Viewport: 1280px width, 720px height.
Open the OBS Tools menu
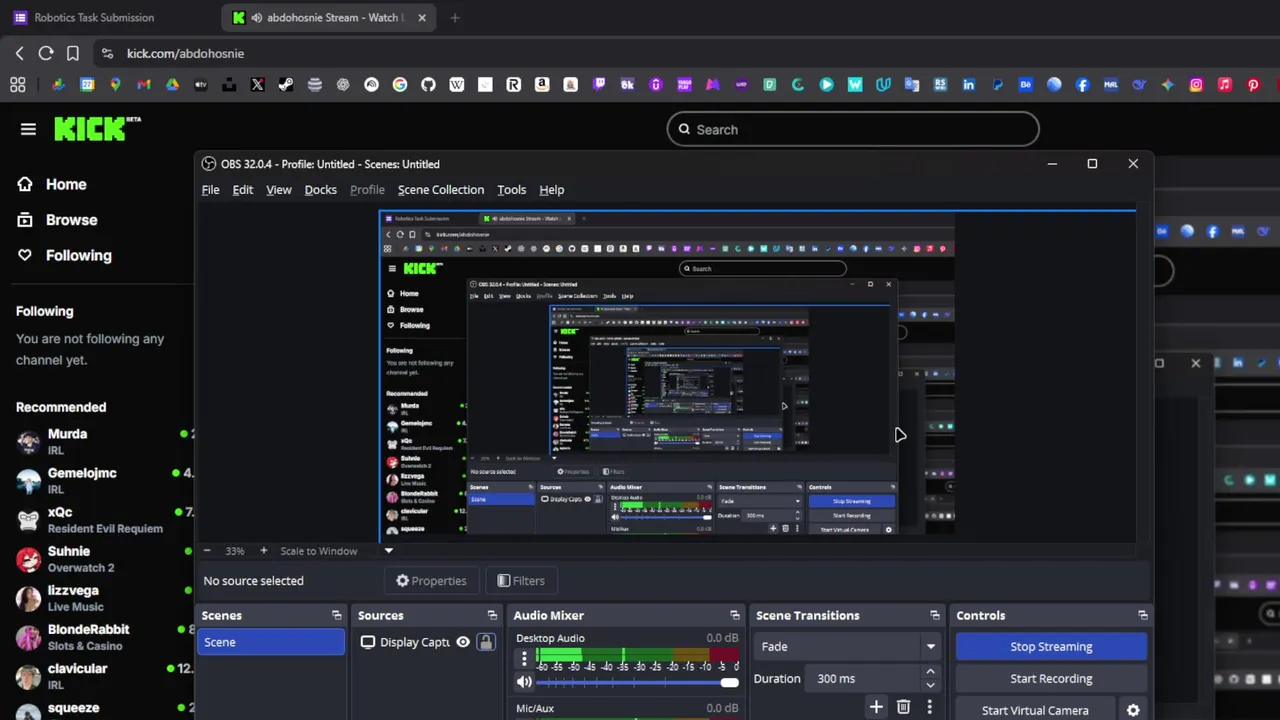[512, 190]
